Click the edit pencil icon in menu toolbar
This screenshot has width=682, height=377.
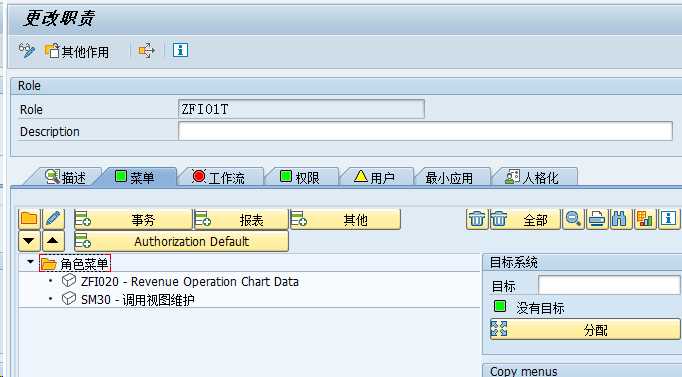53,219
